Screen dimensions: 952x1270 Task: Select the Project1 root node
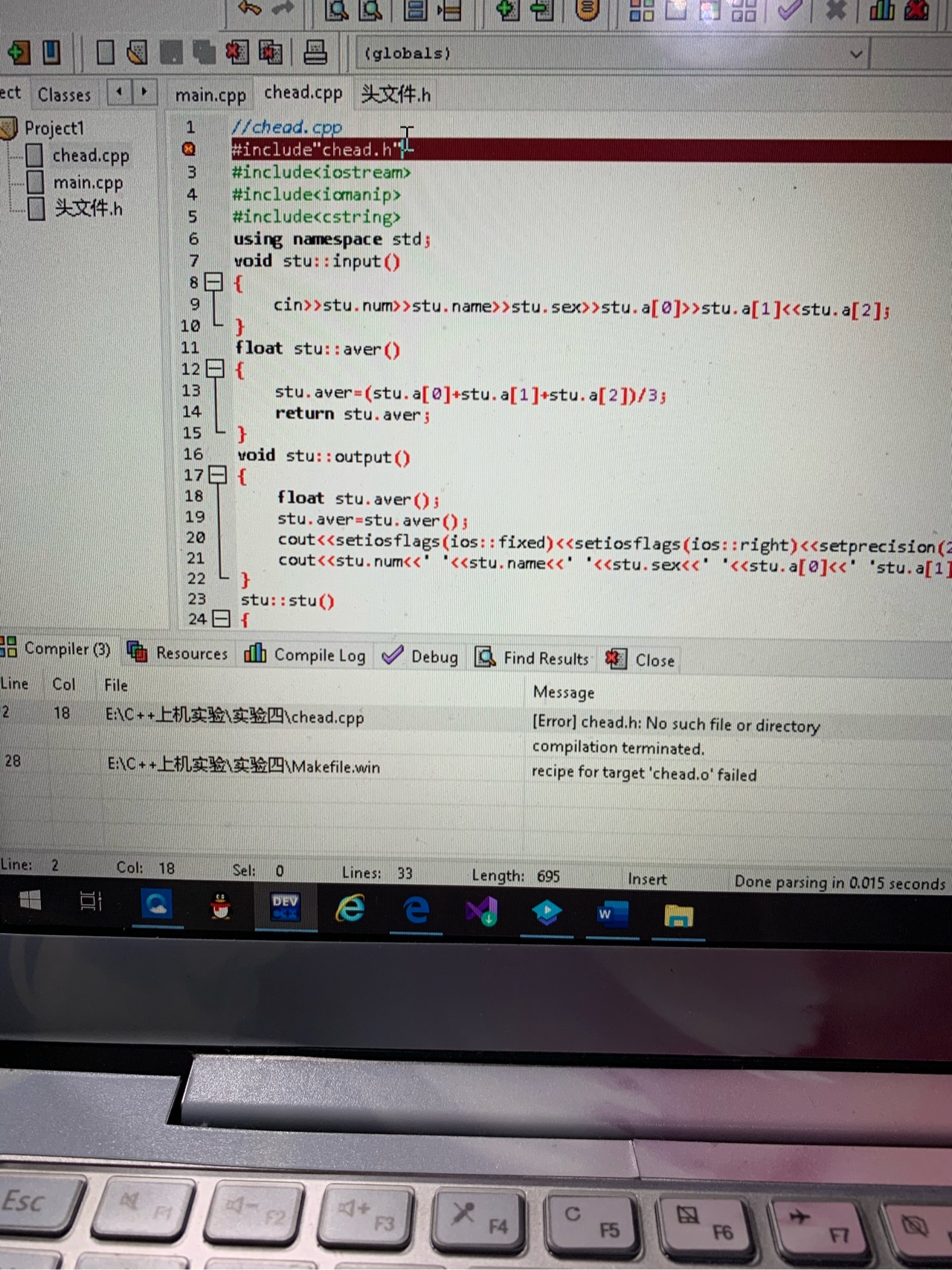point(54,128)
